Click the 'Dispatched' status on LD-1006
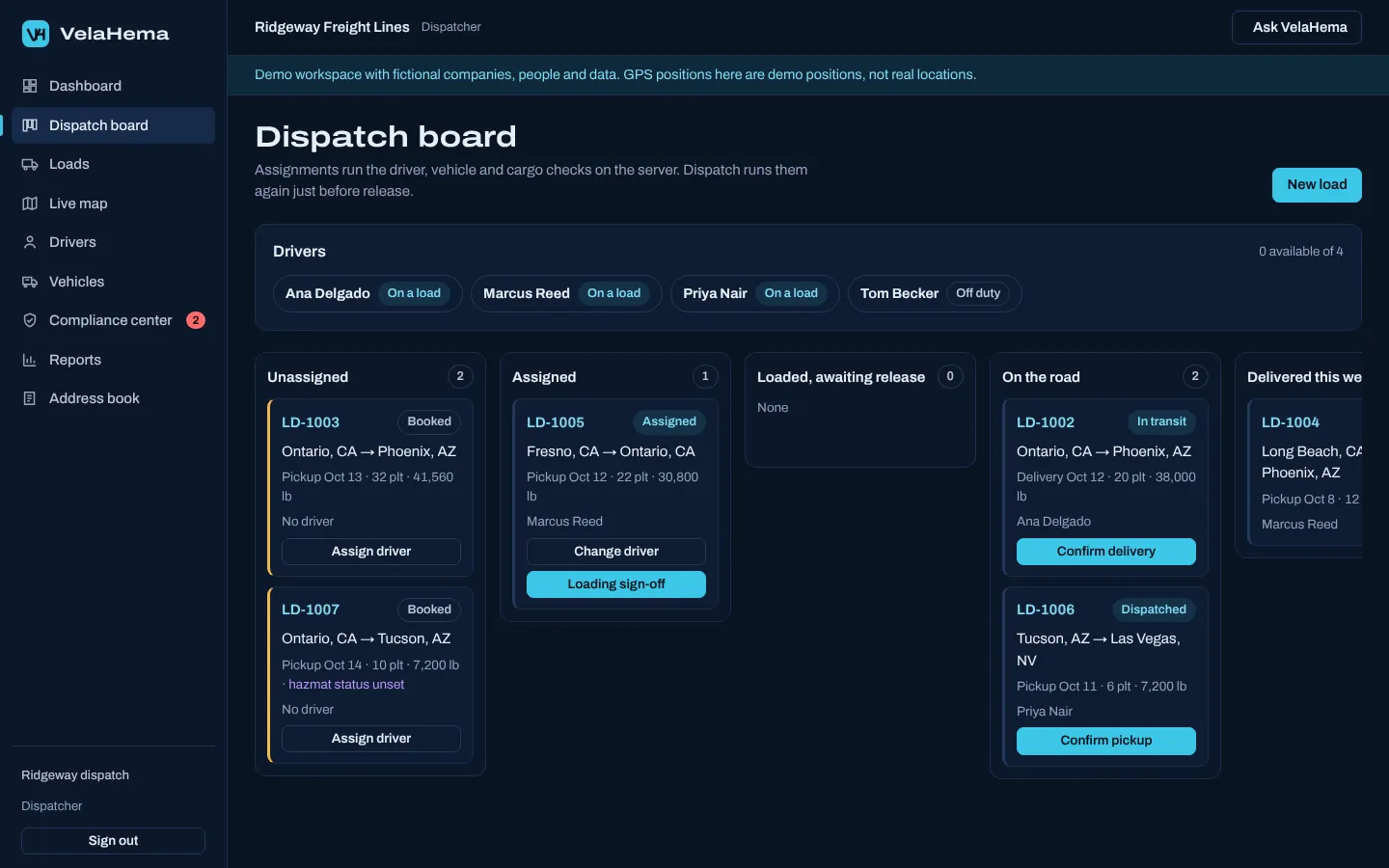The image size is (1389, 868). 1154,610
